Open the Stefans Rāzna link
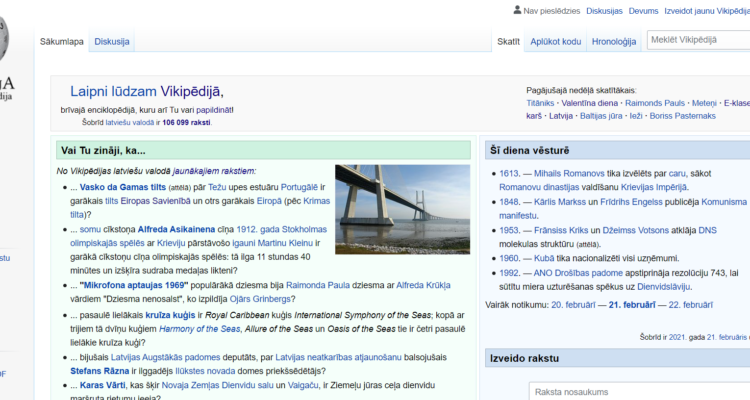Viewport: 750px width, 400px height. pos(99,371)
